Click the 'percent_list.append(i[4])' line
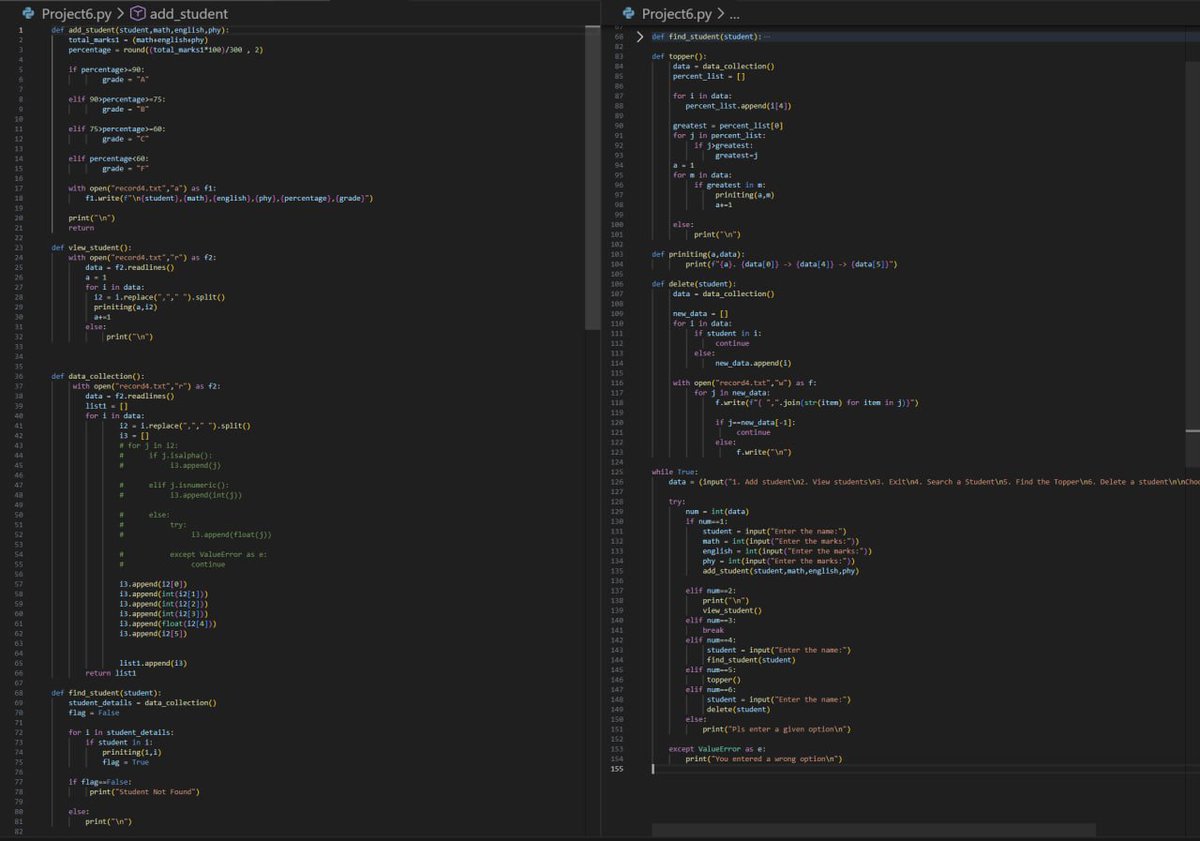This screenshot has width=1200, height=841. tap(740, 105)
